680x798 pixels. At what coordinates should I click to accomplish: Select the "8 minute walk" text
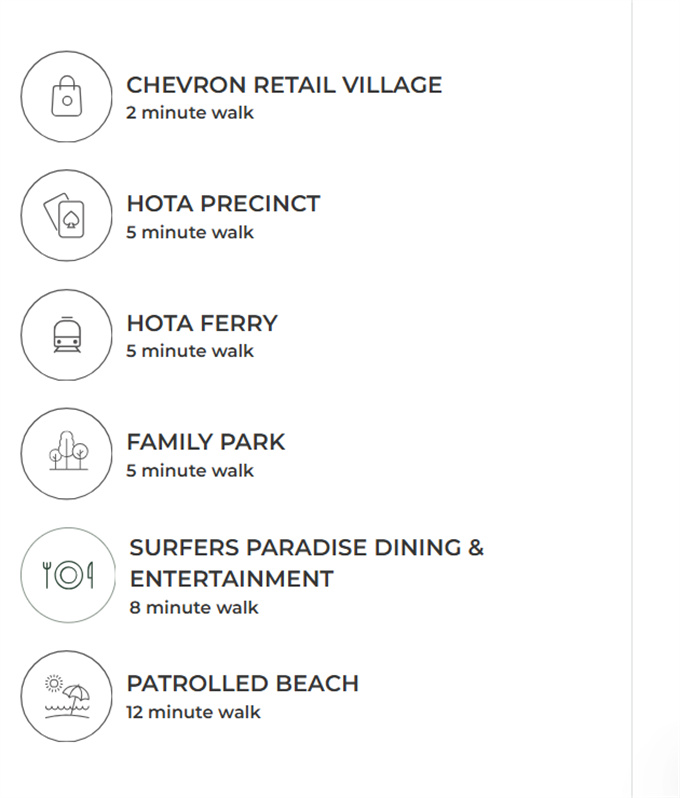tap(194, 607)
